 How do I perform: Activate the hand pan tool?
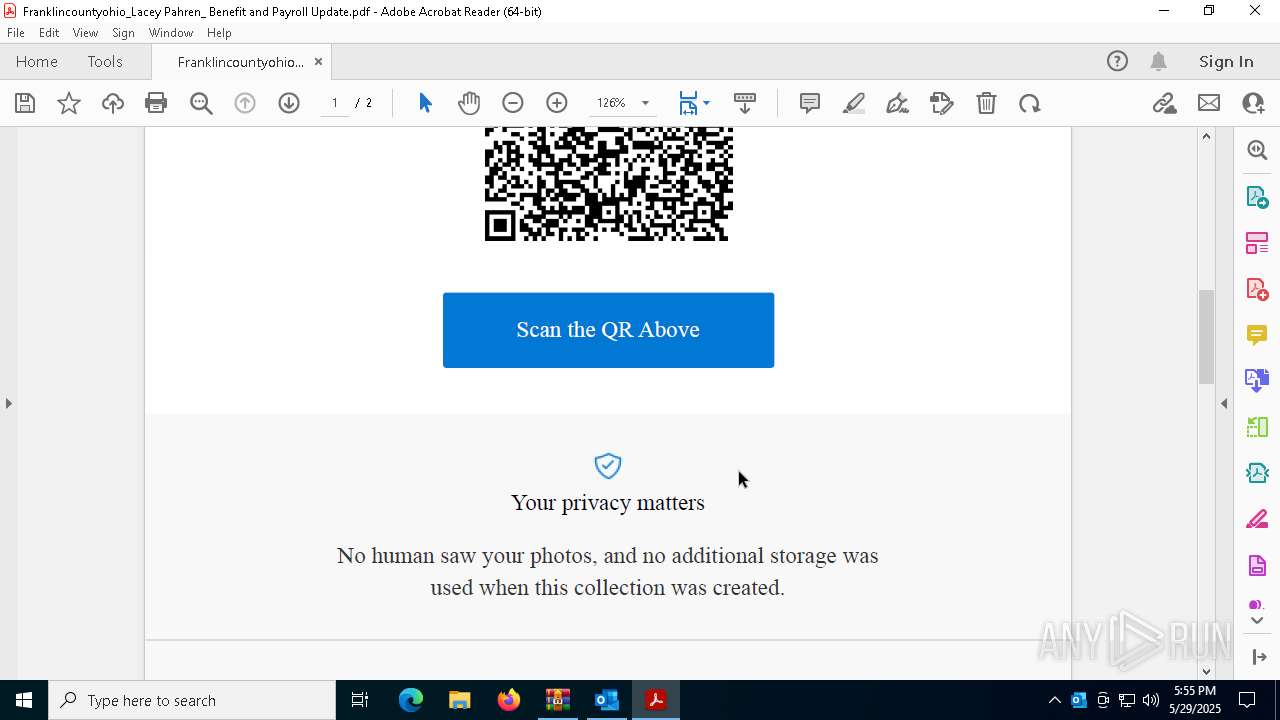[469, 103]
